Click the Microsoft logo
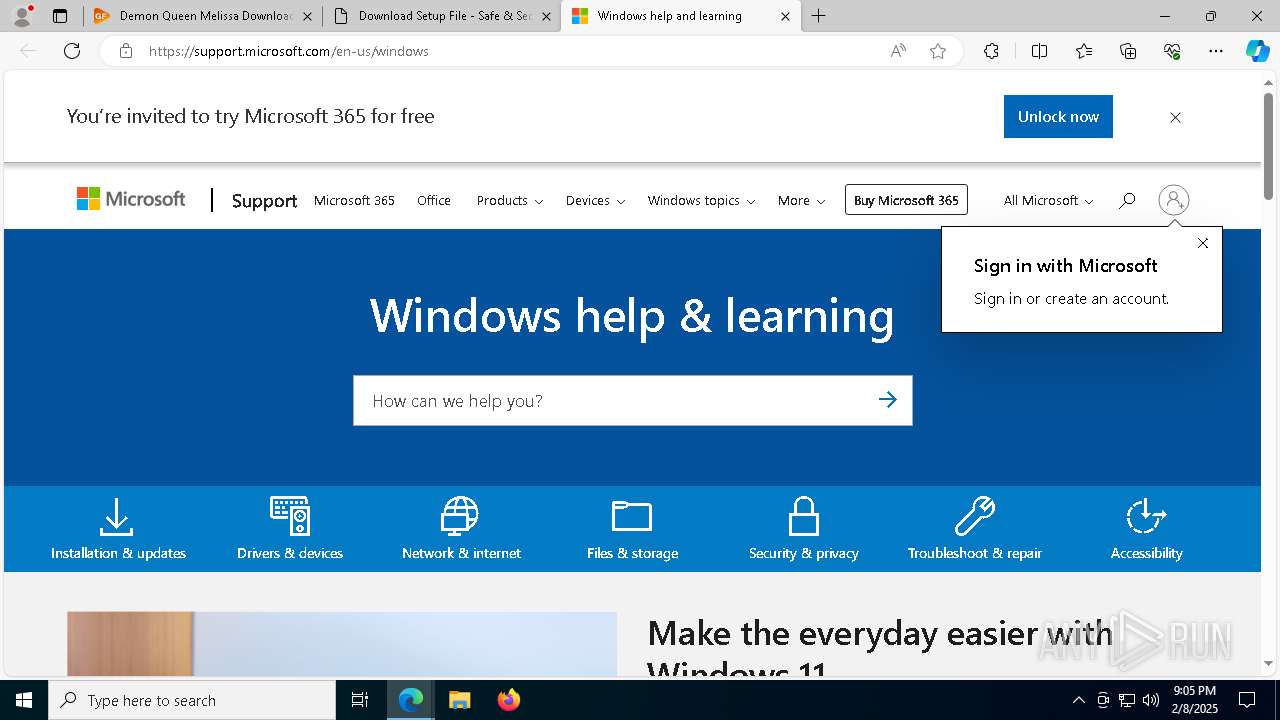Viewport: 1280px width, 720px height. [131, 199]
